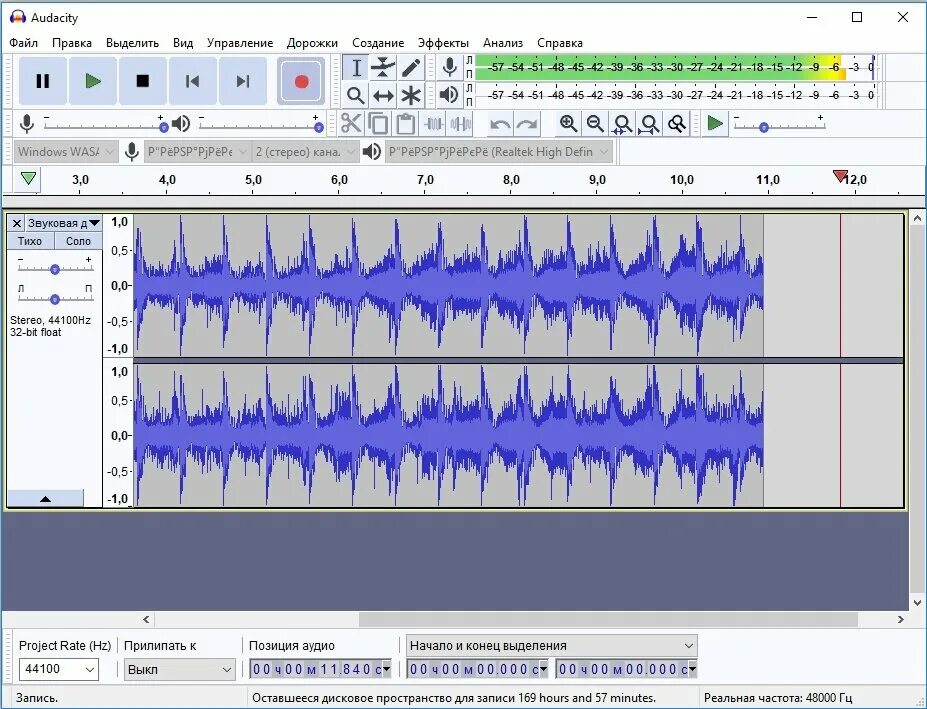Select the Selection (I-beam) tool

pyautogui.click(x=356, y=67)
